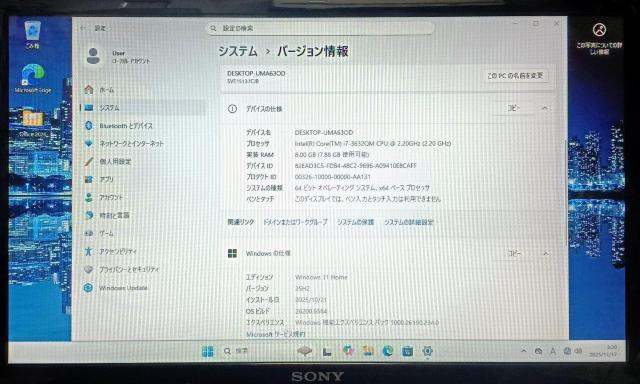Open システムの保護 link
The height and width of the screenshot is (384, 640).
tap(355, 222)
